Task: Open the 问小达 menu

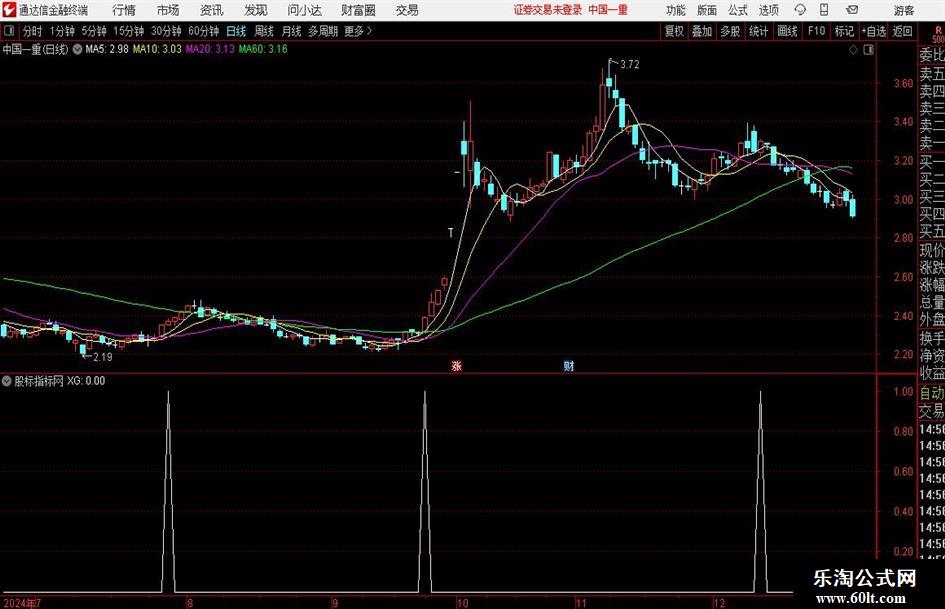Action: coord(304,10)
